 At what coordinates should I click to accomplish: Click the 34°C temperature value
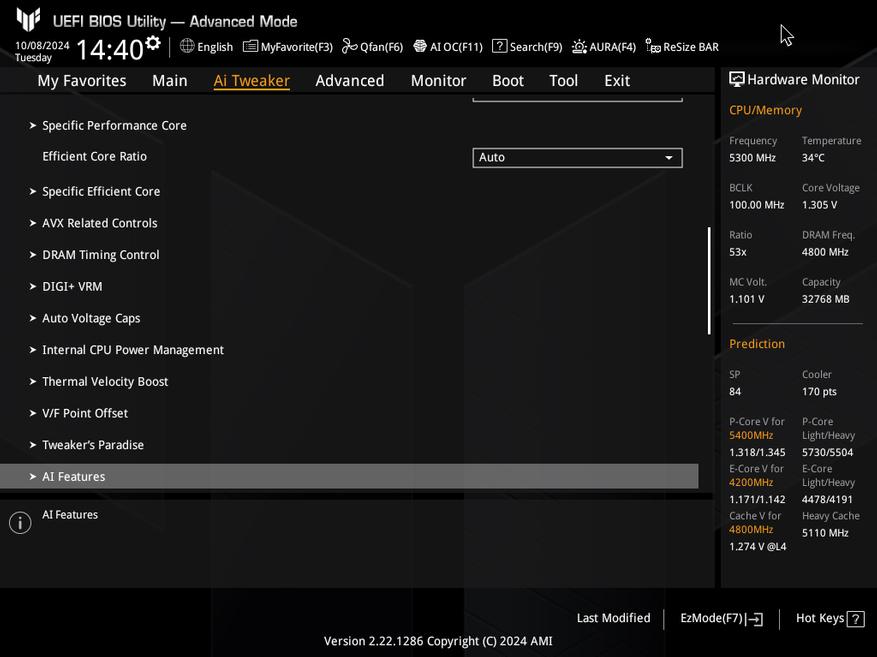coord(813,158)
